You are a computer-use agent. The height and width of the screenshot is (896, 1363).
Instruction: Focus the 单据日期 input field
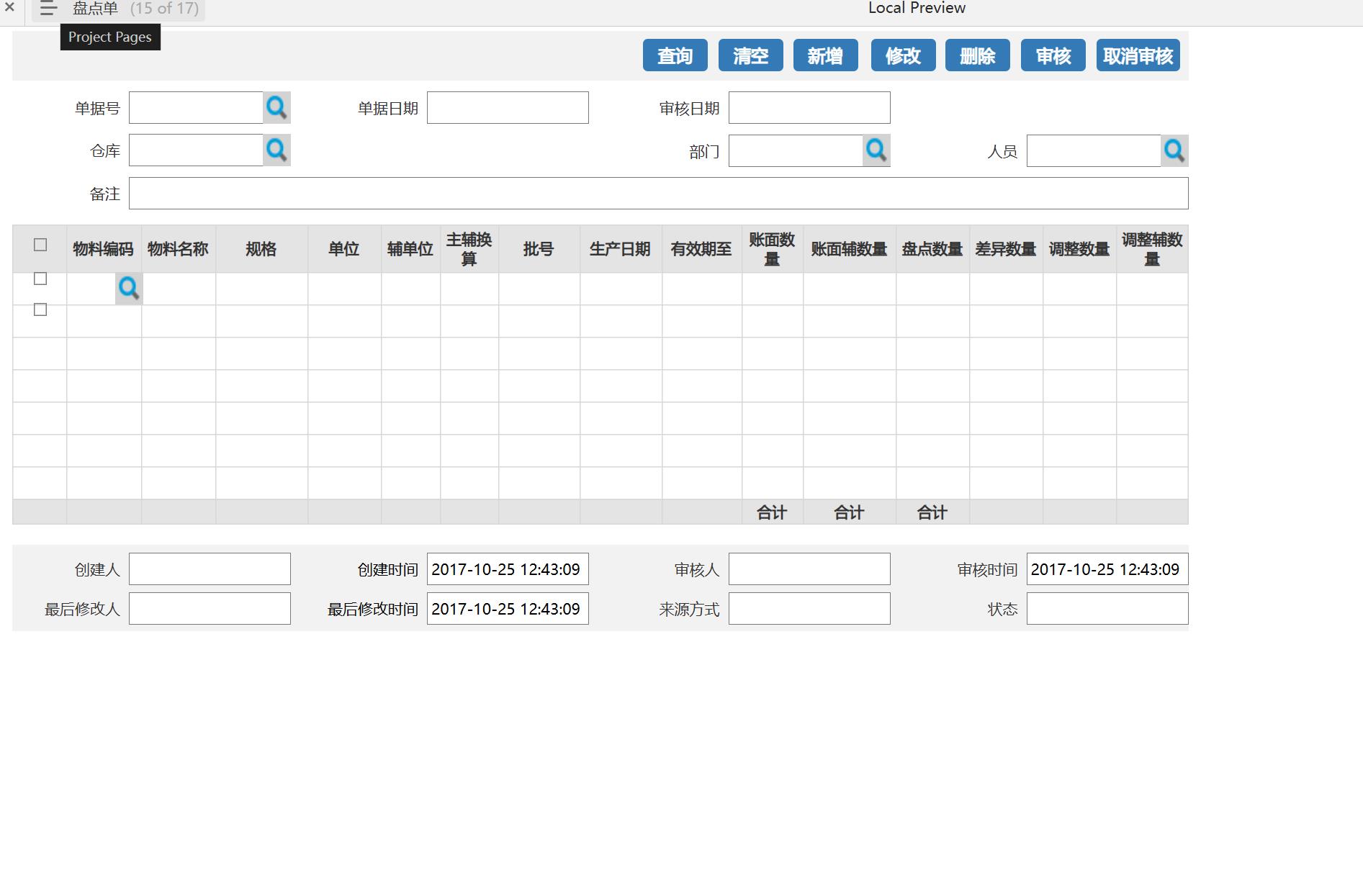click(x=508, y=108)
